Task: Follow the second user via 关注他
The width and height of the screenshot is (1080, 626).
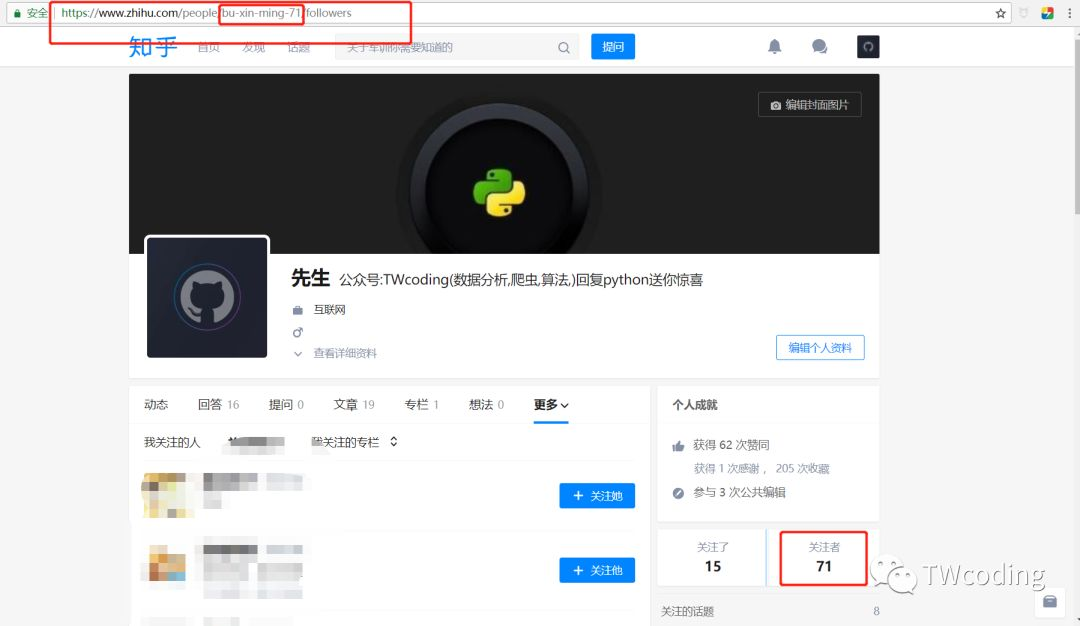Action: [x=597, y=570]
